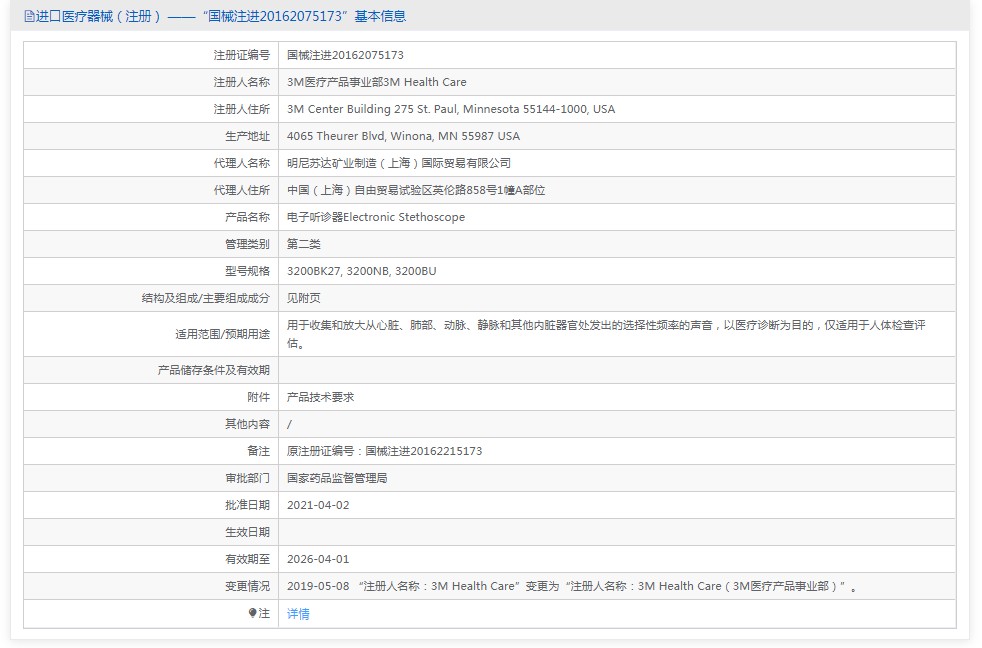This screenshot has width=982, height=648.
Task: Click the attachment value 产品技术要求
Action: (320, 398)
